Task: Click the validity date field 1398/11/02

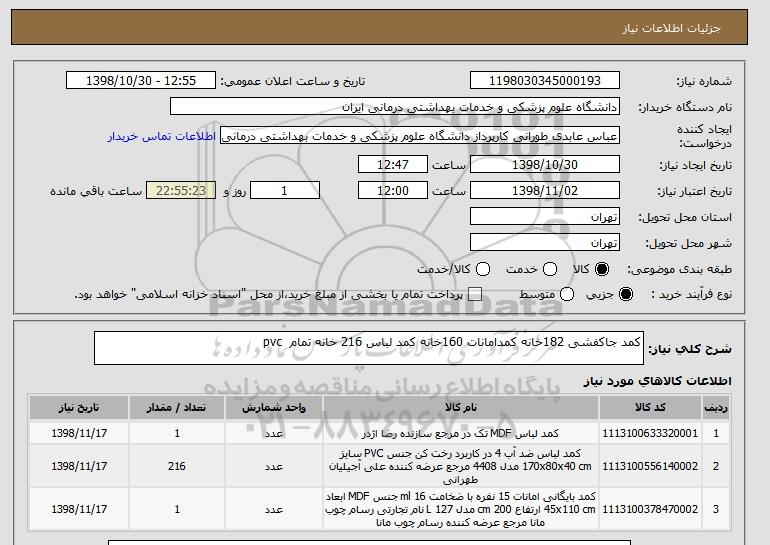Action: coord(545,191)
